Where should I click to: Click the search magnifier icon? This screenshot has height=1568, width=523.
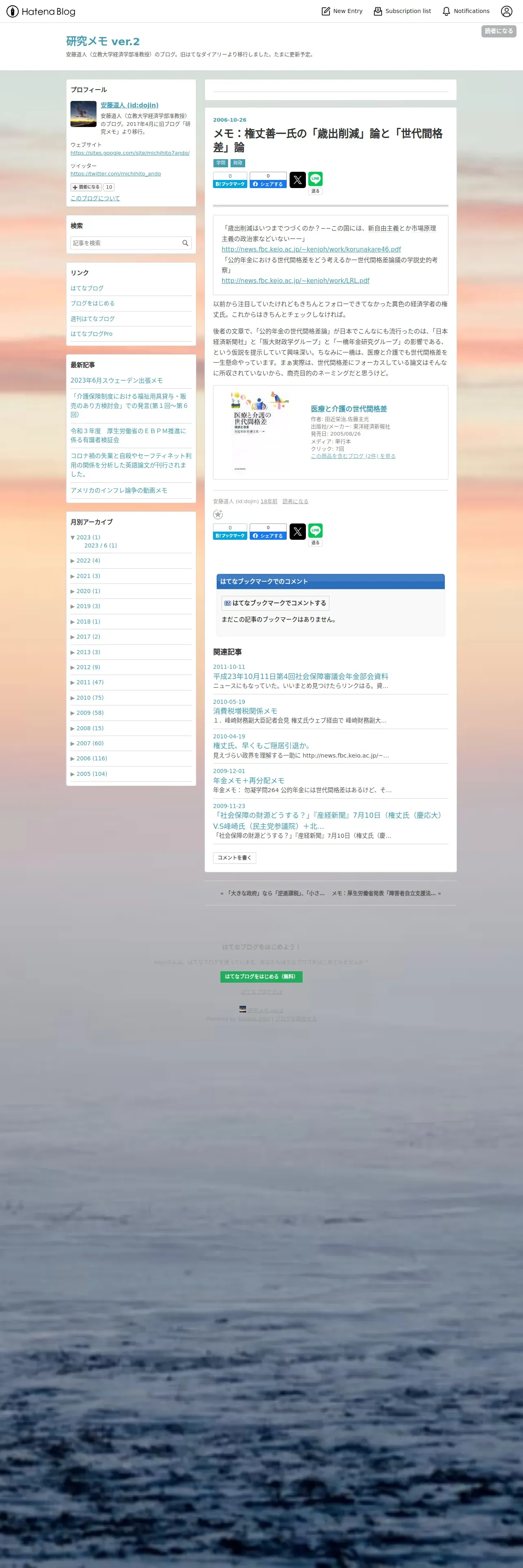[x=185, y=243]
